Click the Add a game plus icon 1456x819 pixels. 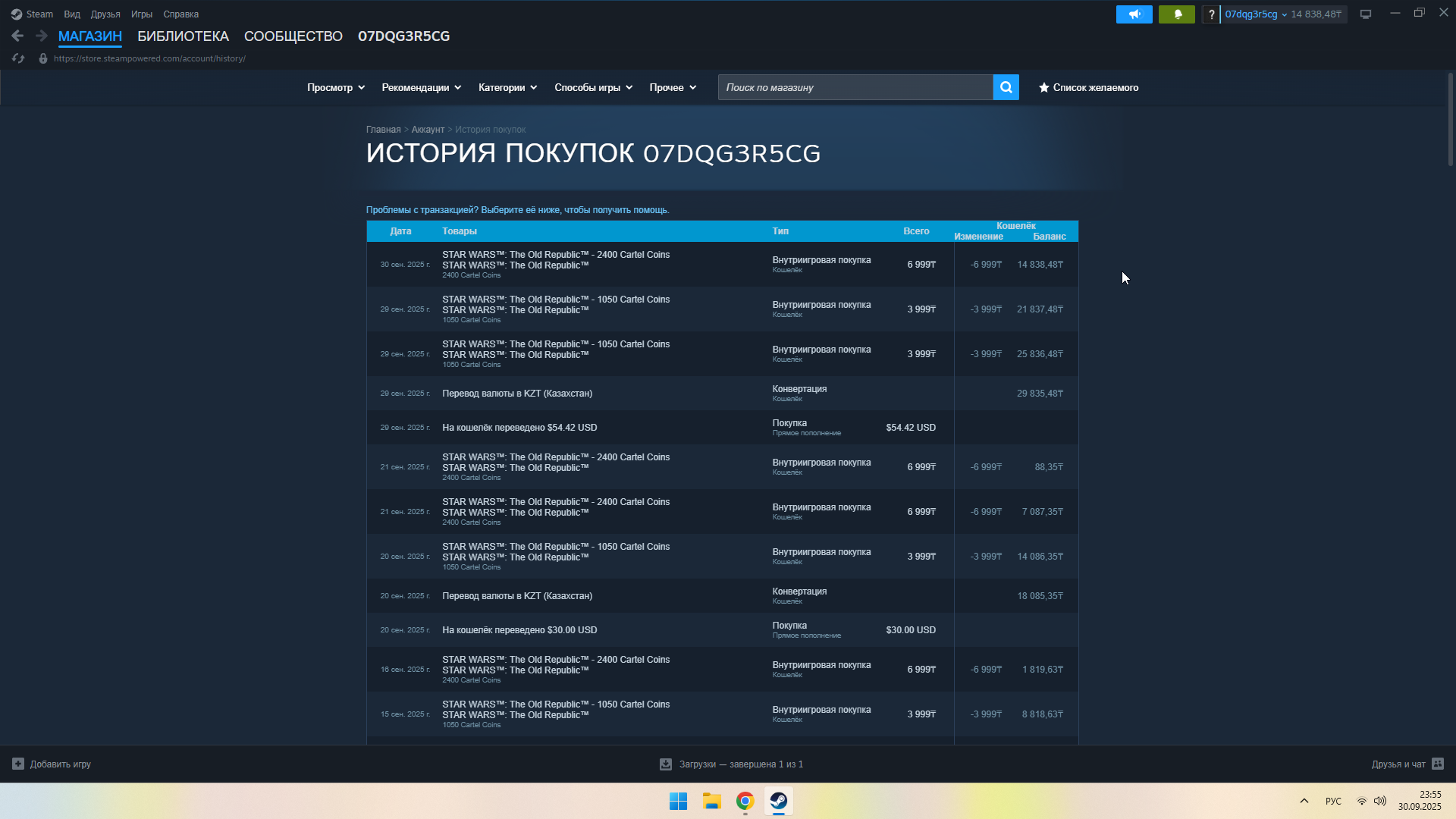tap(18, 764)
